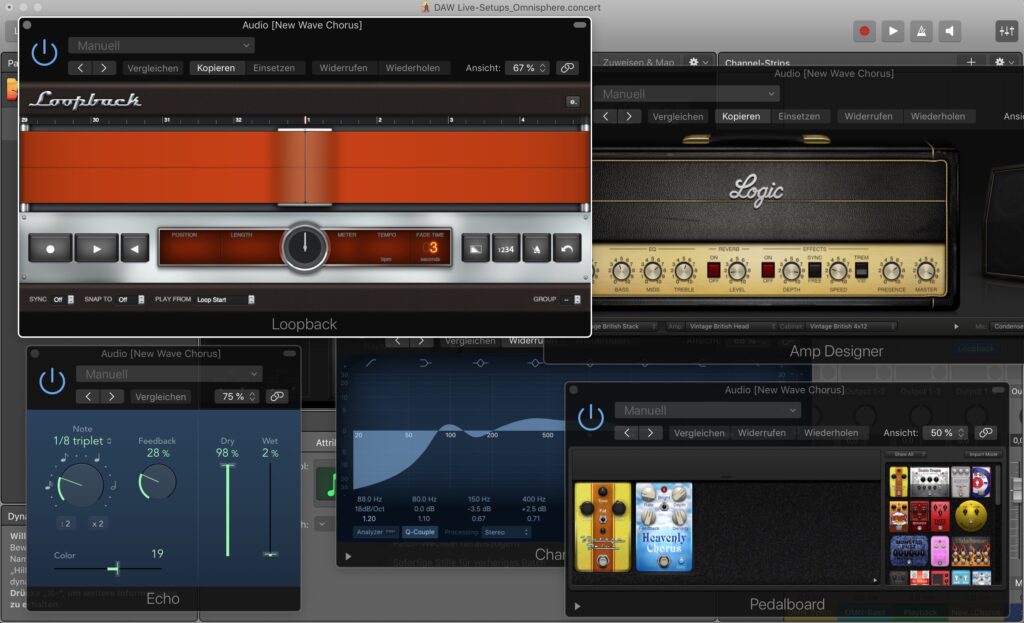Click the Echo Note knob
Viewport: 1024px width, 623px height.
pos(80,485)
